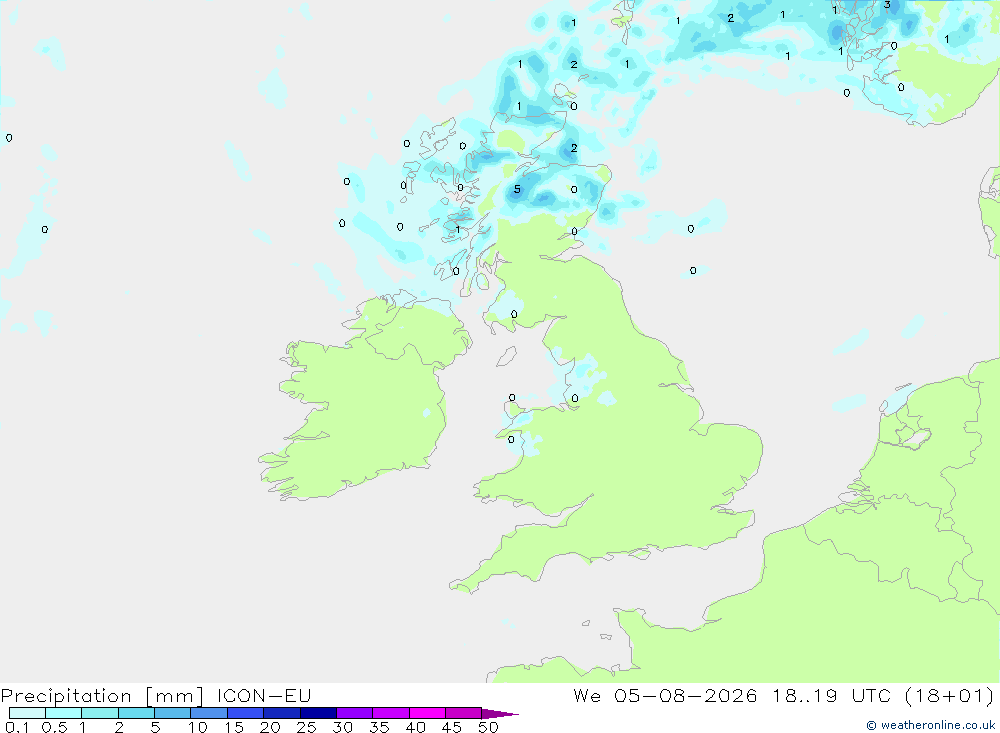
Task: Click the "35" legend scale label
Action: [379, 727]
